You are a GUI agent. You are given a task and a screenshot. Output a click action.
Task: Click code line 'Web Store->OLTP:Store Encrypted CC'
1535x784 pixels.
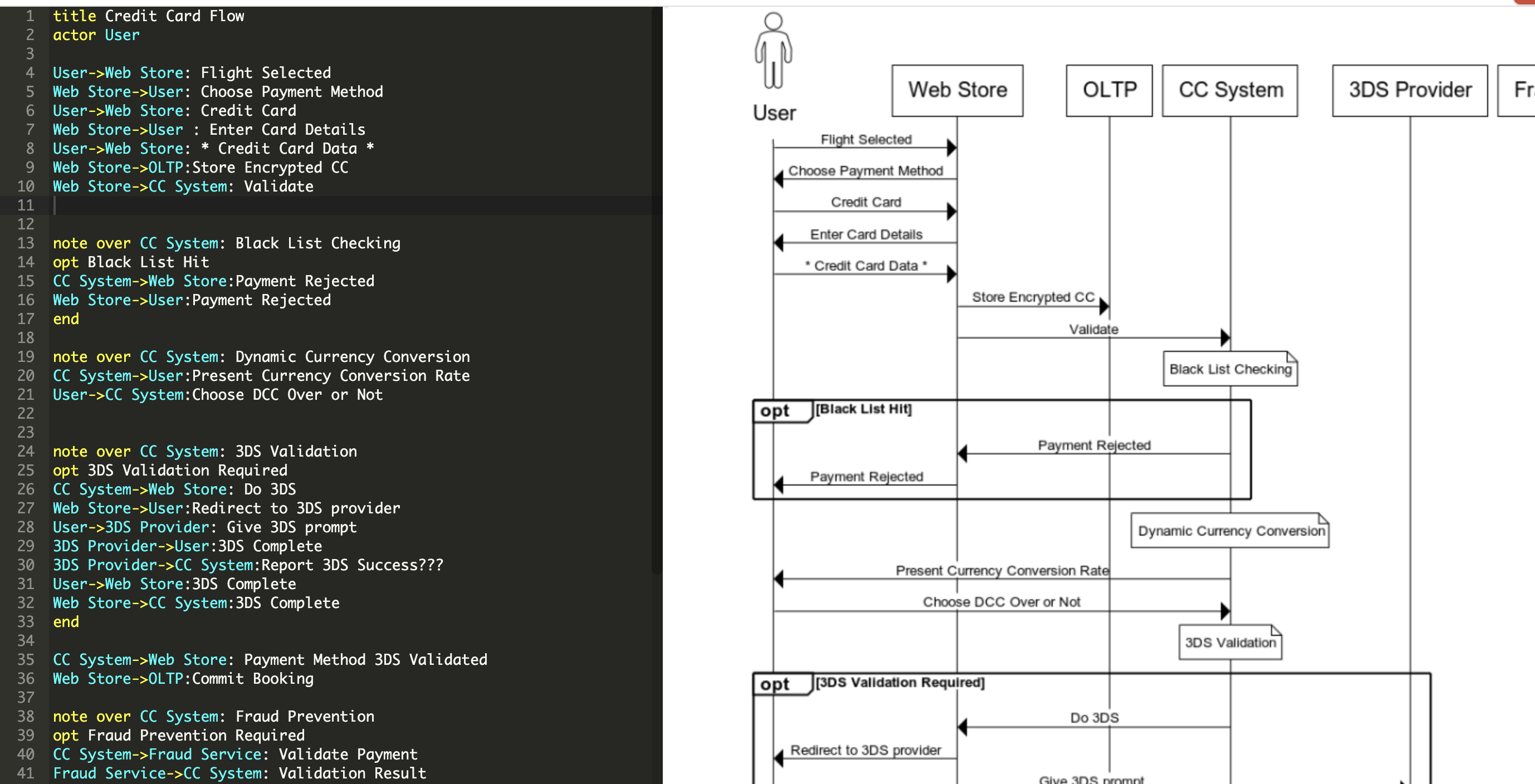point(201,168)
